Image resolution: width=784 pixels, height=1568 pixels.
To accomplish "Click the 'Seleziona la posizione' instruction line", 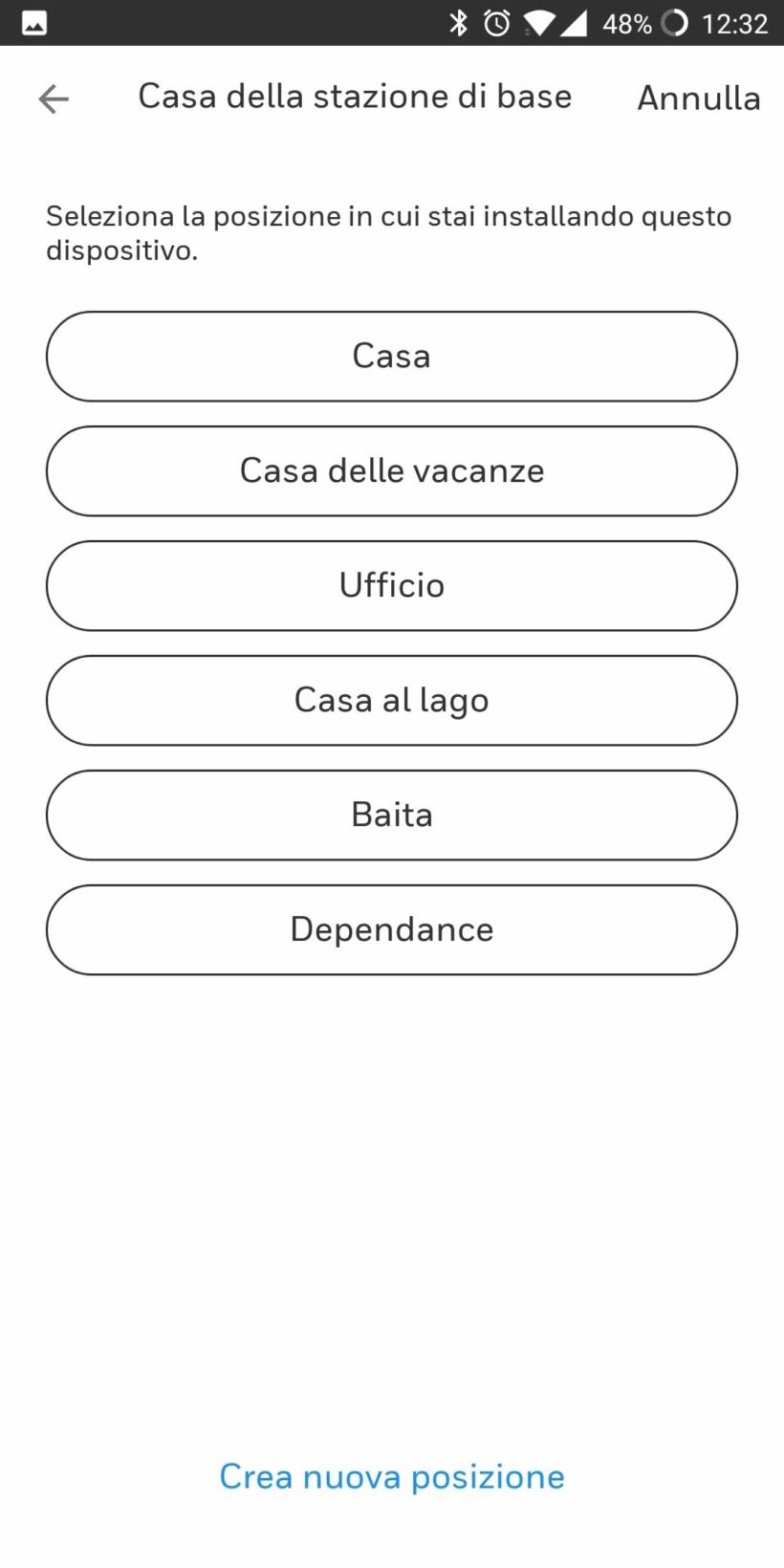I will click(388, 216).
